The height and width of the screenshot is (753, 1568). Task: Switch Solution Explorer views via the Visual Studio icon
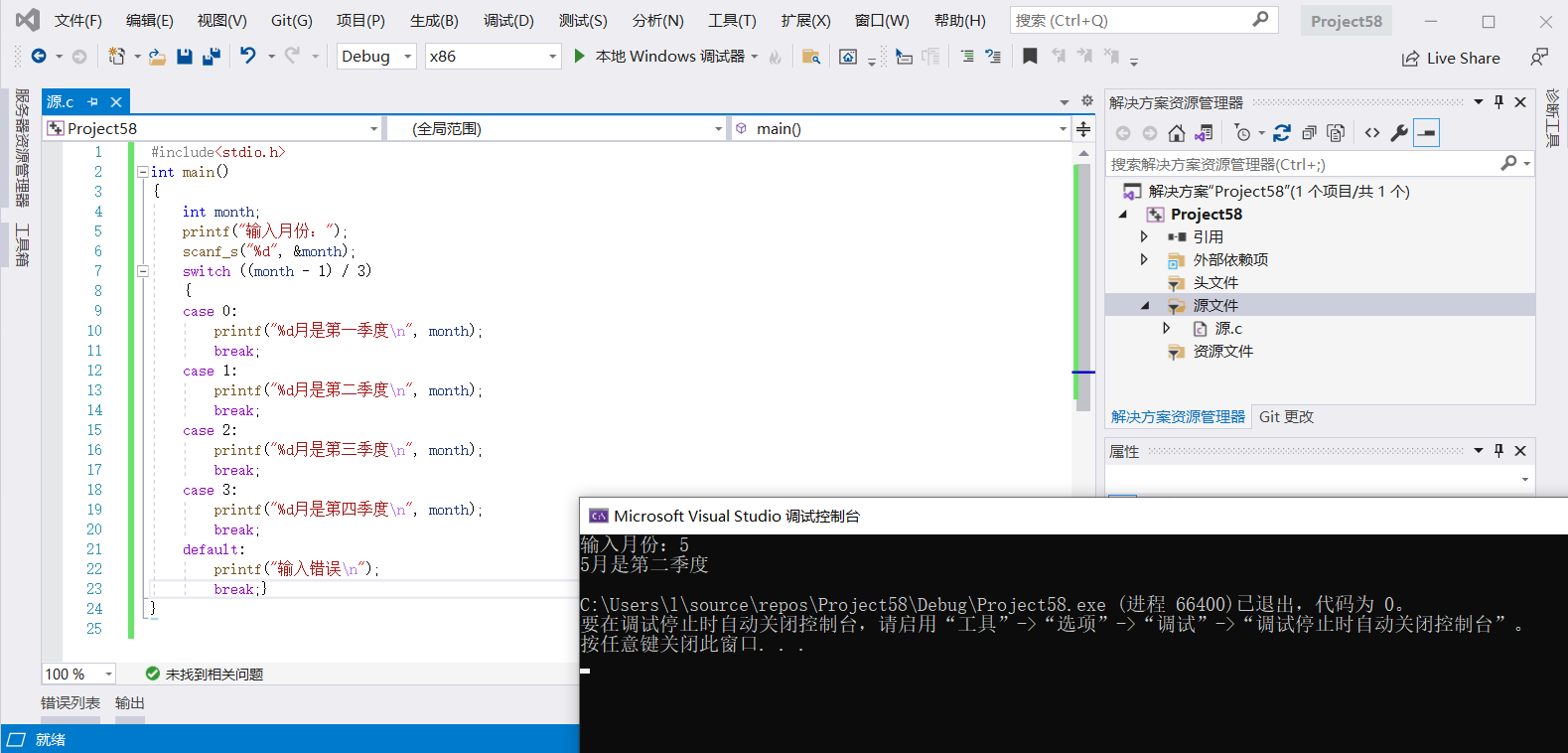click(1204, 133)
